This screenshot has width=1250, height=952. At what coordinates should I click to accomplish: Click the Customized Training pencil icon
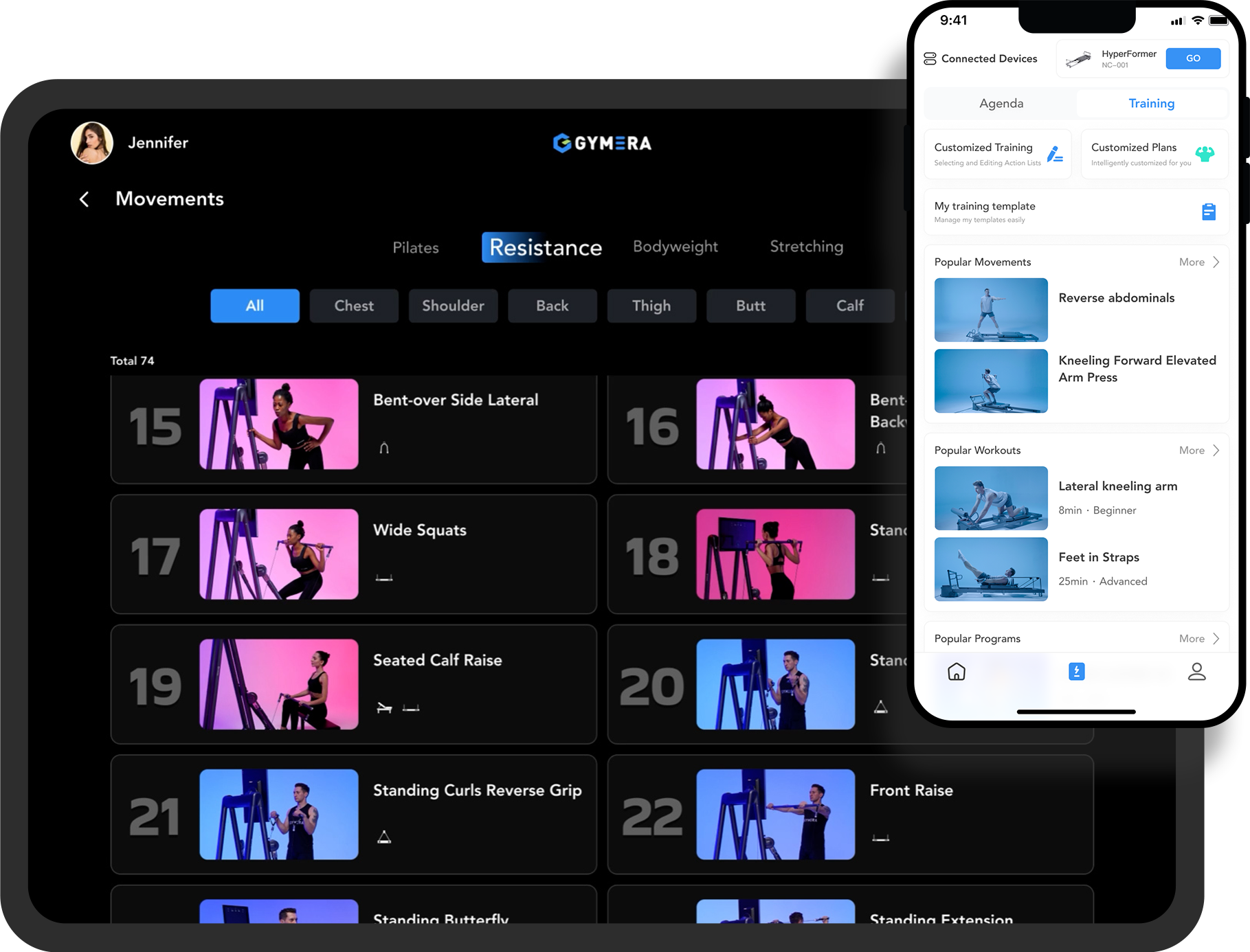[x=1054, y=155]
